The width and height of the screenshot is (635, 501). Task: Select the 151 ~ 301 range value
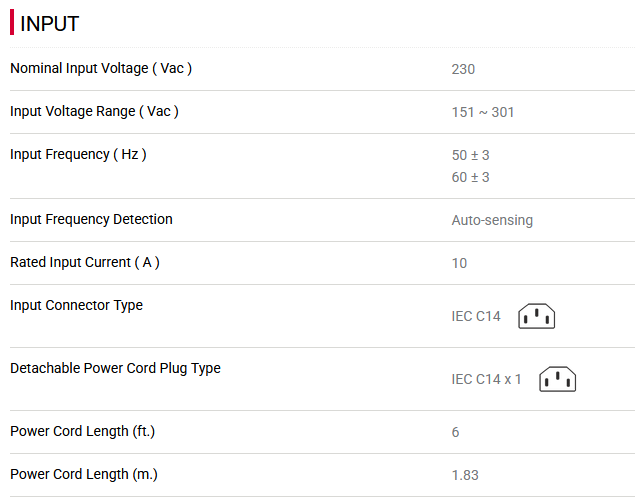tap(483, 112)
